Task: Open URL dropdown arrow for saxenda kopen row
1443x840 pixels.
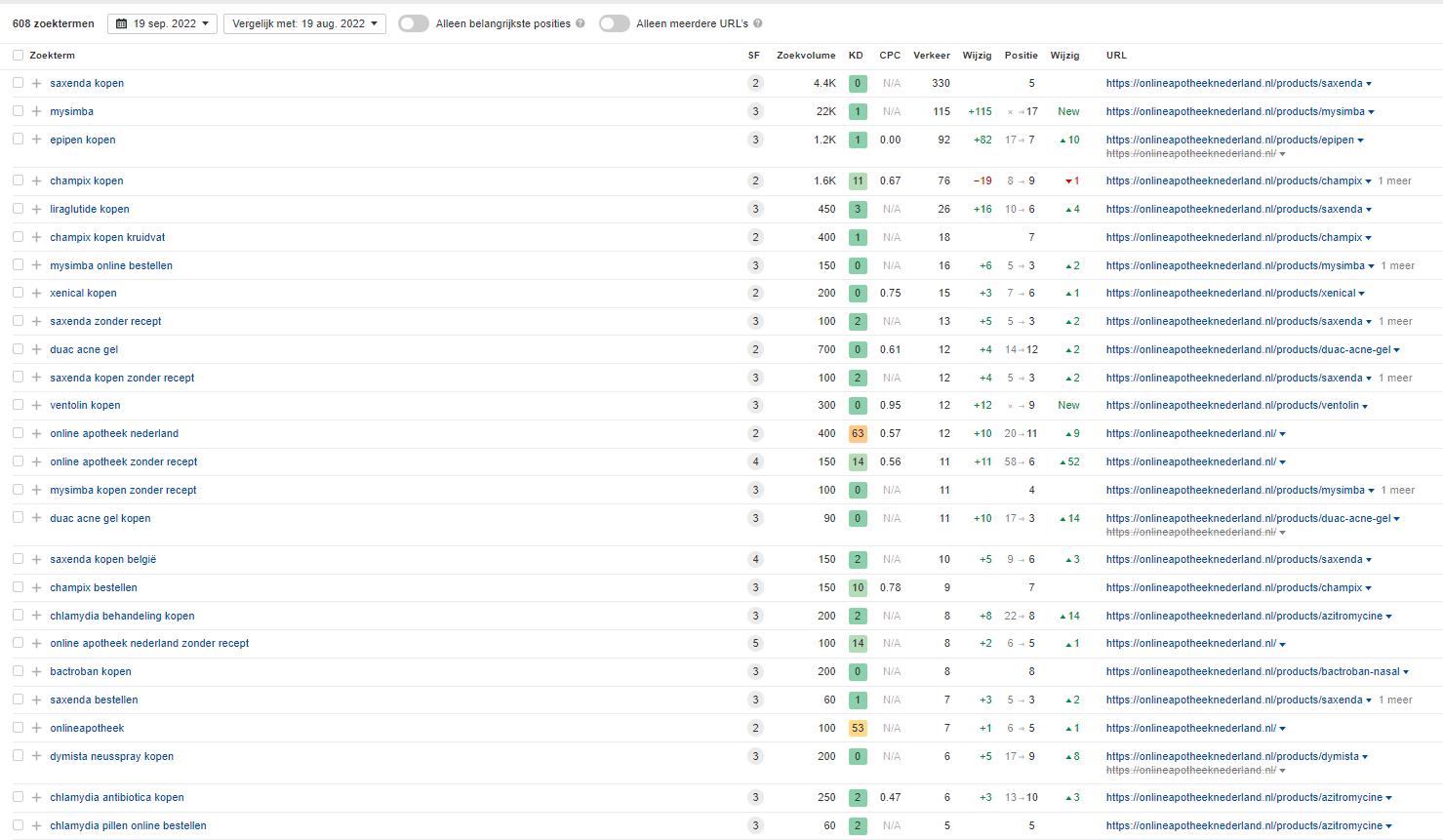Action: coord(1369,84)
